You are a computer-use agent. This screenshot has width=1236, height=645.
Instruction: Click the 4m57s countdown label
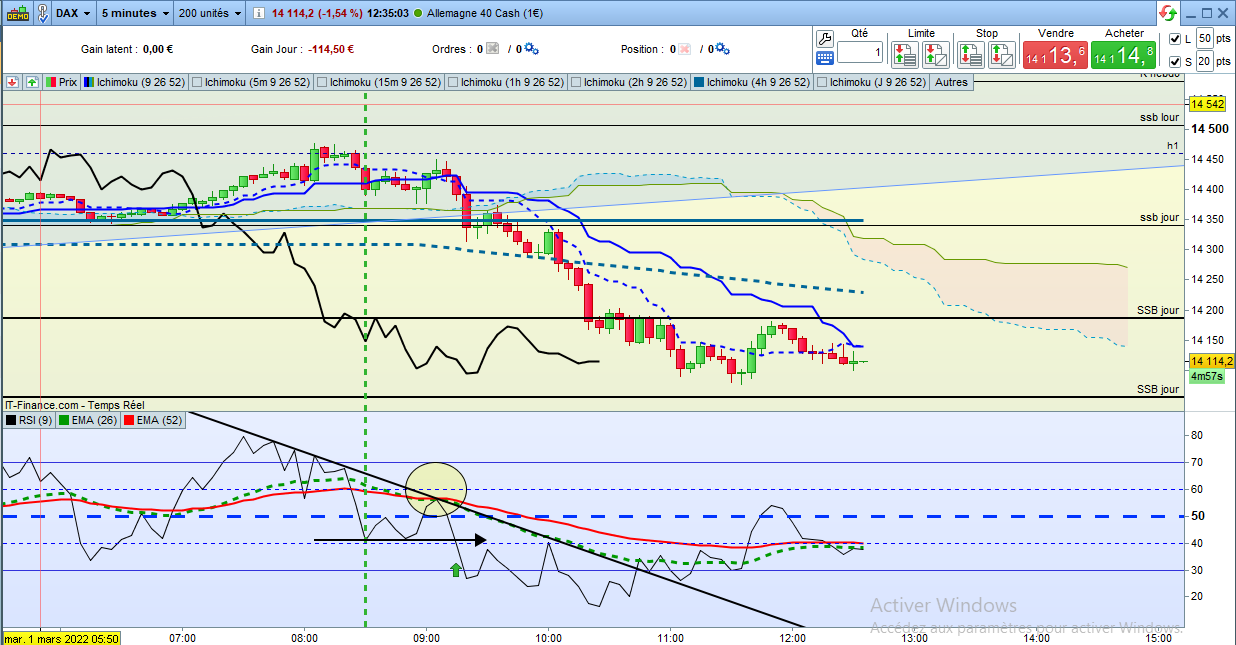click(x=1206, y=377)
